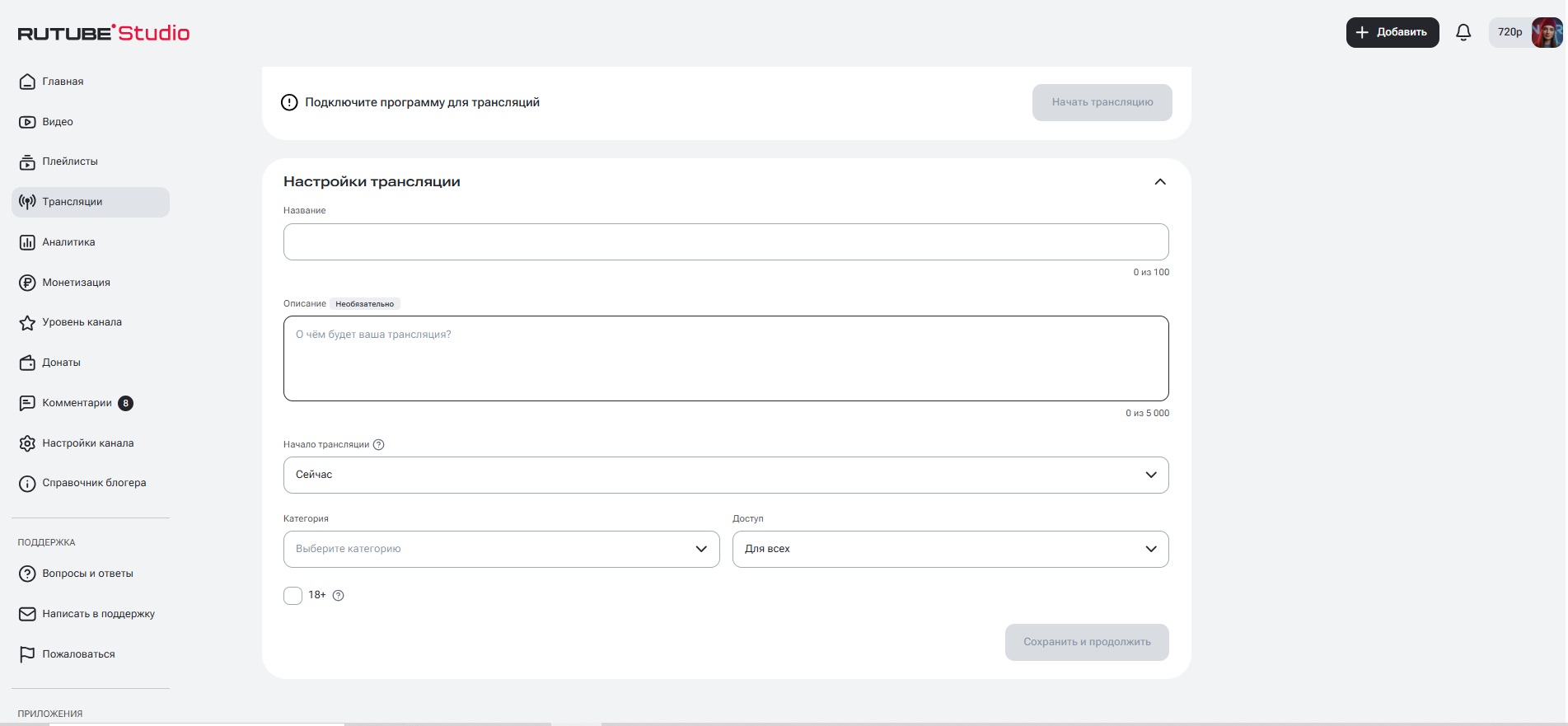
Task: Click the gear icon beside Настройки канала
Action: 27,443
